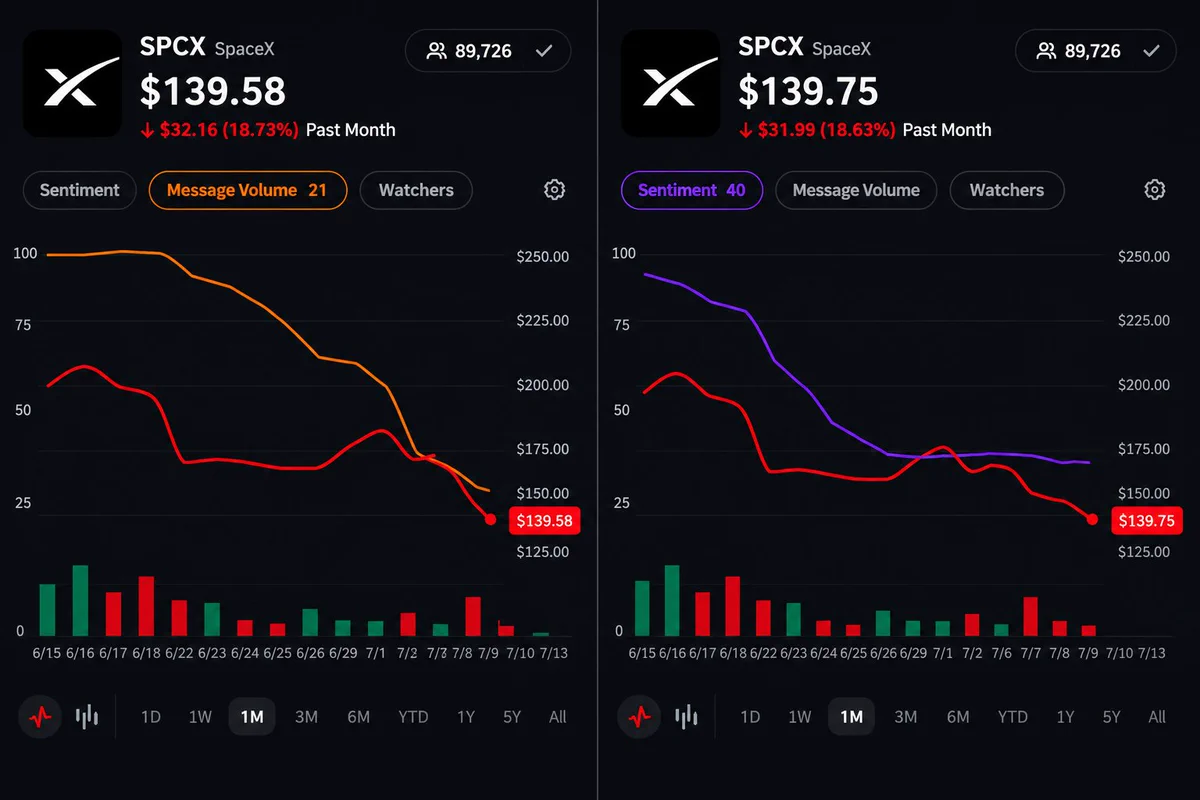The image size is (1200, 800).
Task: Select Watchers pill in right panel
Action: pyautogui.click(x=1007, y=190)
